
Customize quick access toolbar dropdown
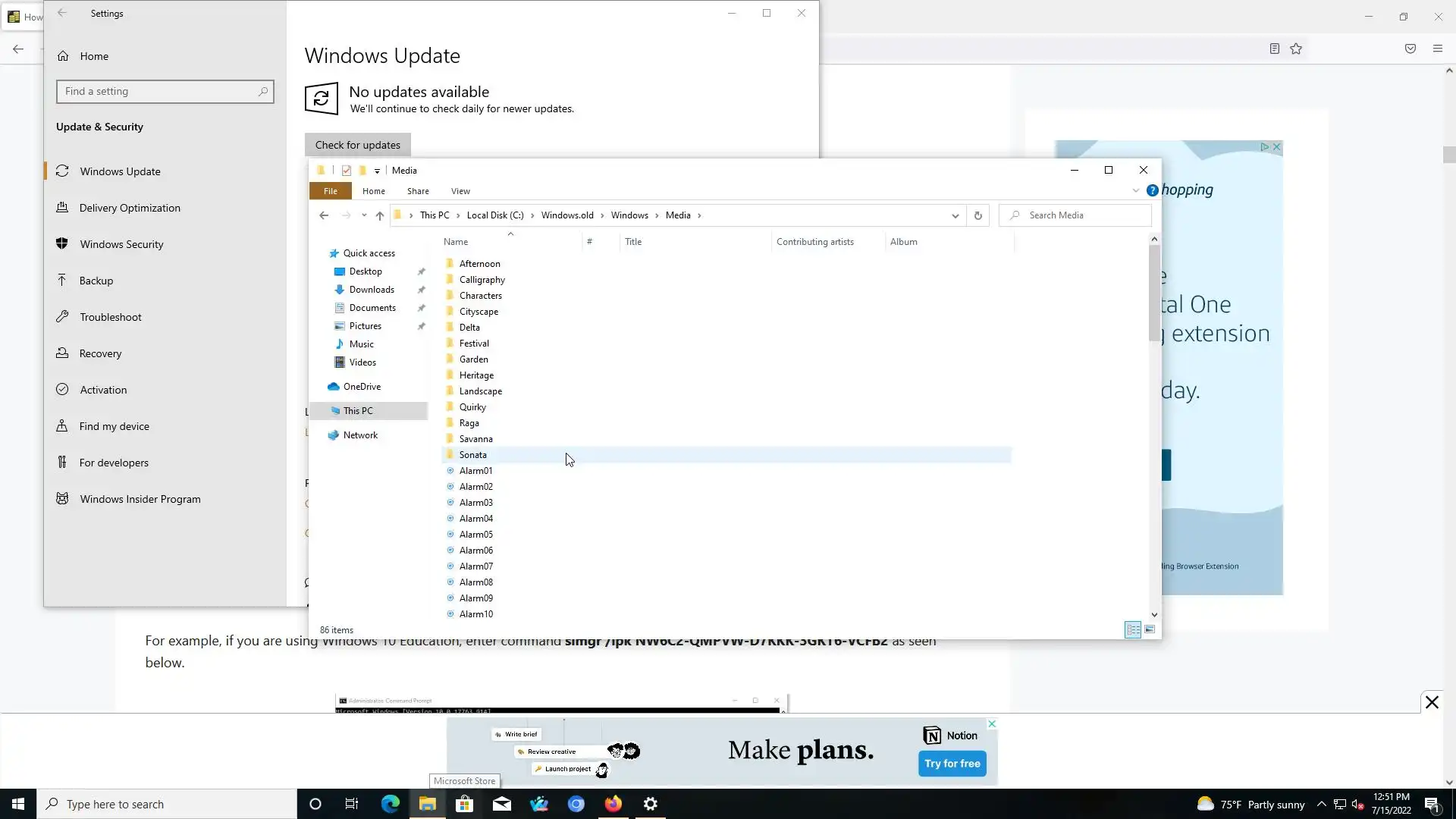coord(377,171)
